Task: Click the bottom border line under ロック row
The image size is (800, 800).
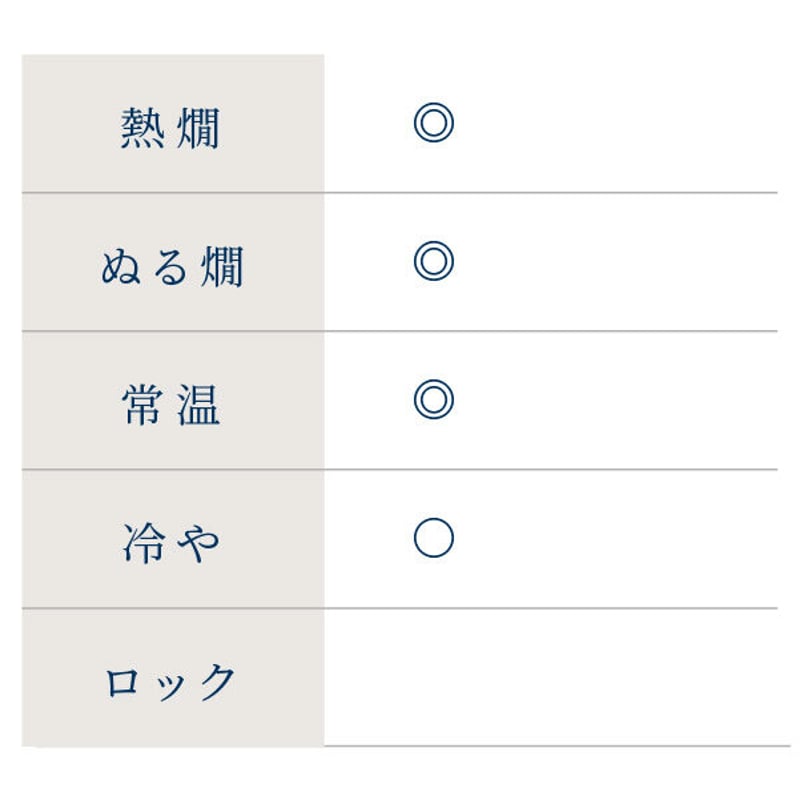Action: [557, 746]
